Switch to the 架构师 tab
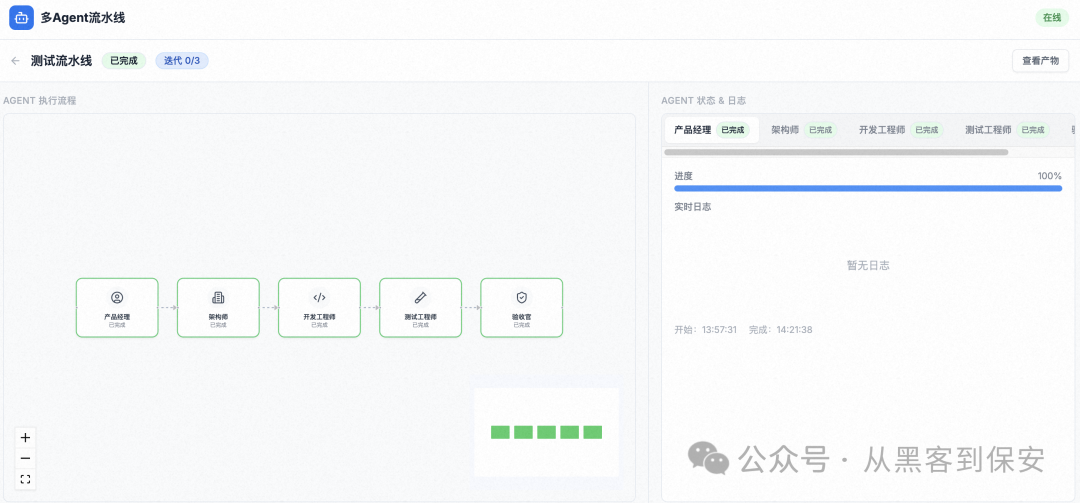Screen dimensions: 1080x503 [x=804, y=130]
